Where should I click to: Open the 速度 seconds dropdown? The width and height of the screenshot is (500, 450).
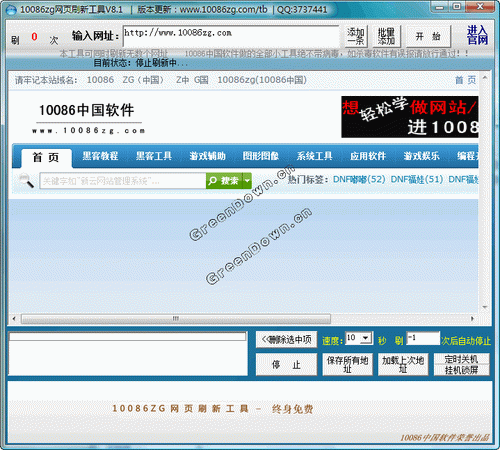coord(366,338)
